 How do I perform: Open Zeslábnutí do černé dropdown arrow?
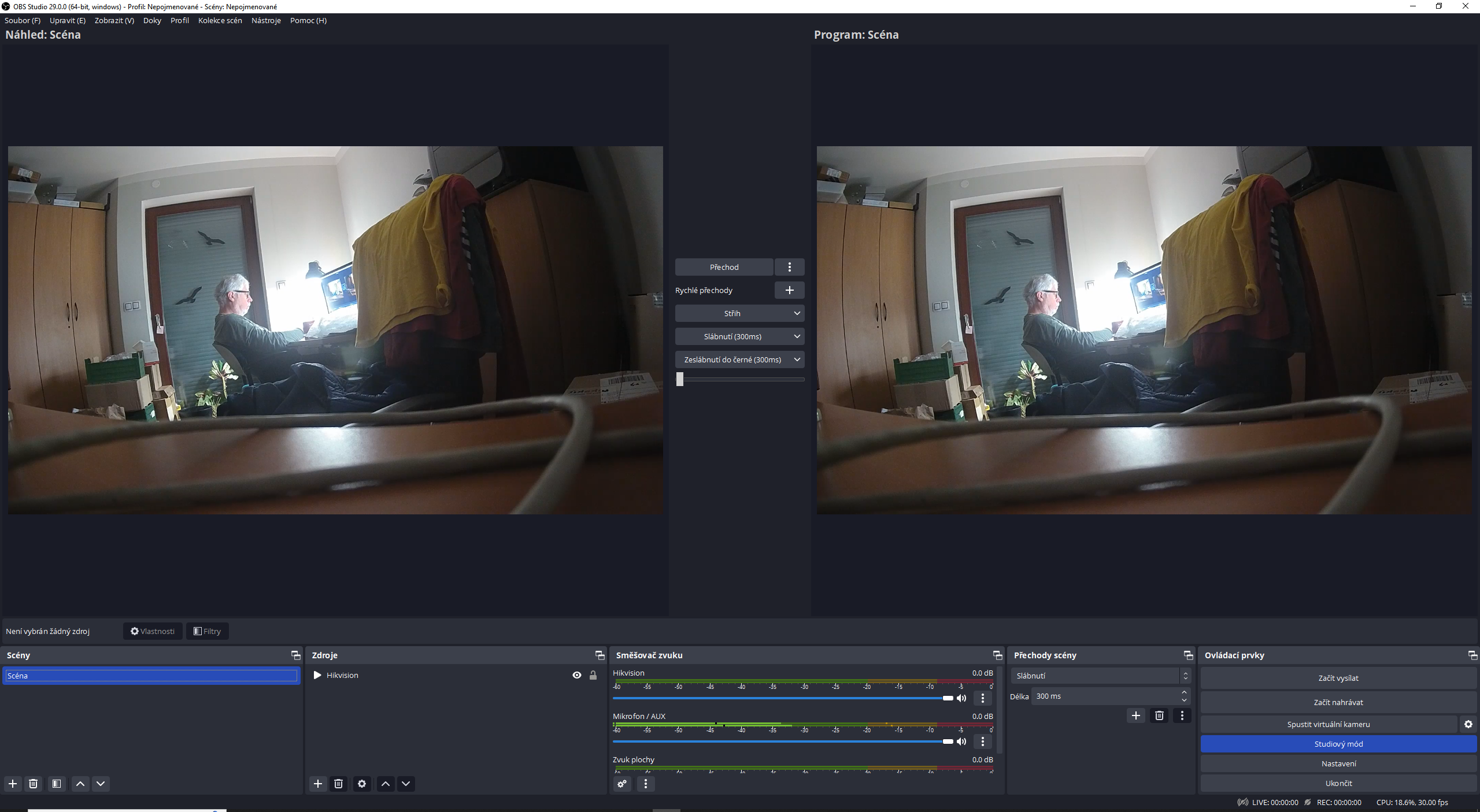coord(797,359)
